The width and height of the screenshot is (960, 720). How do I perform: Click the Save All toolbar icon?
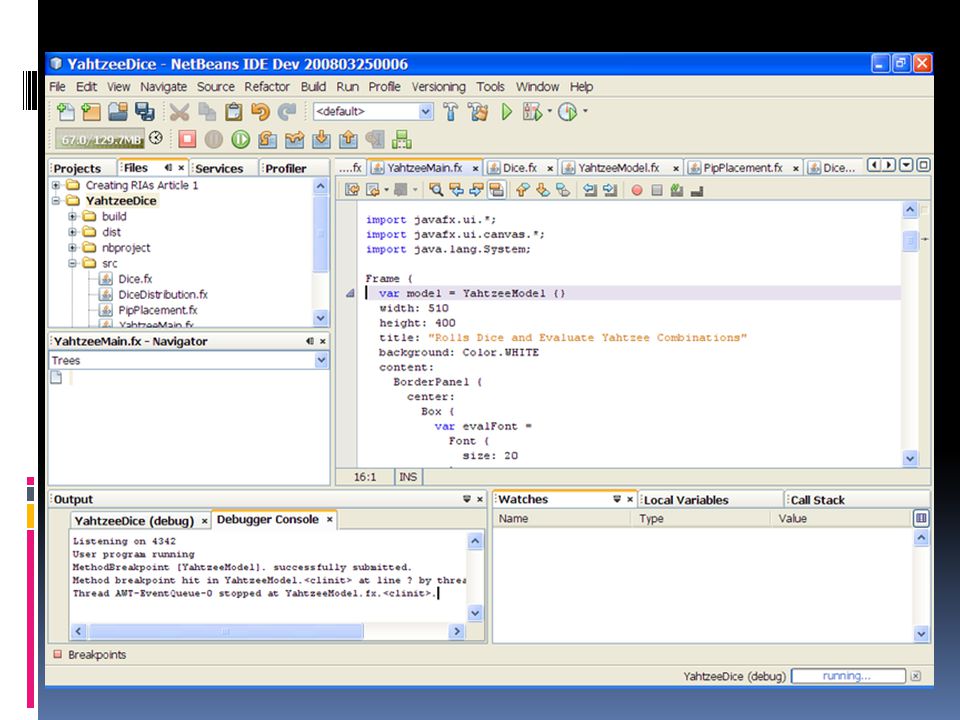144,112
